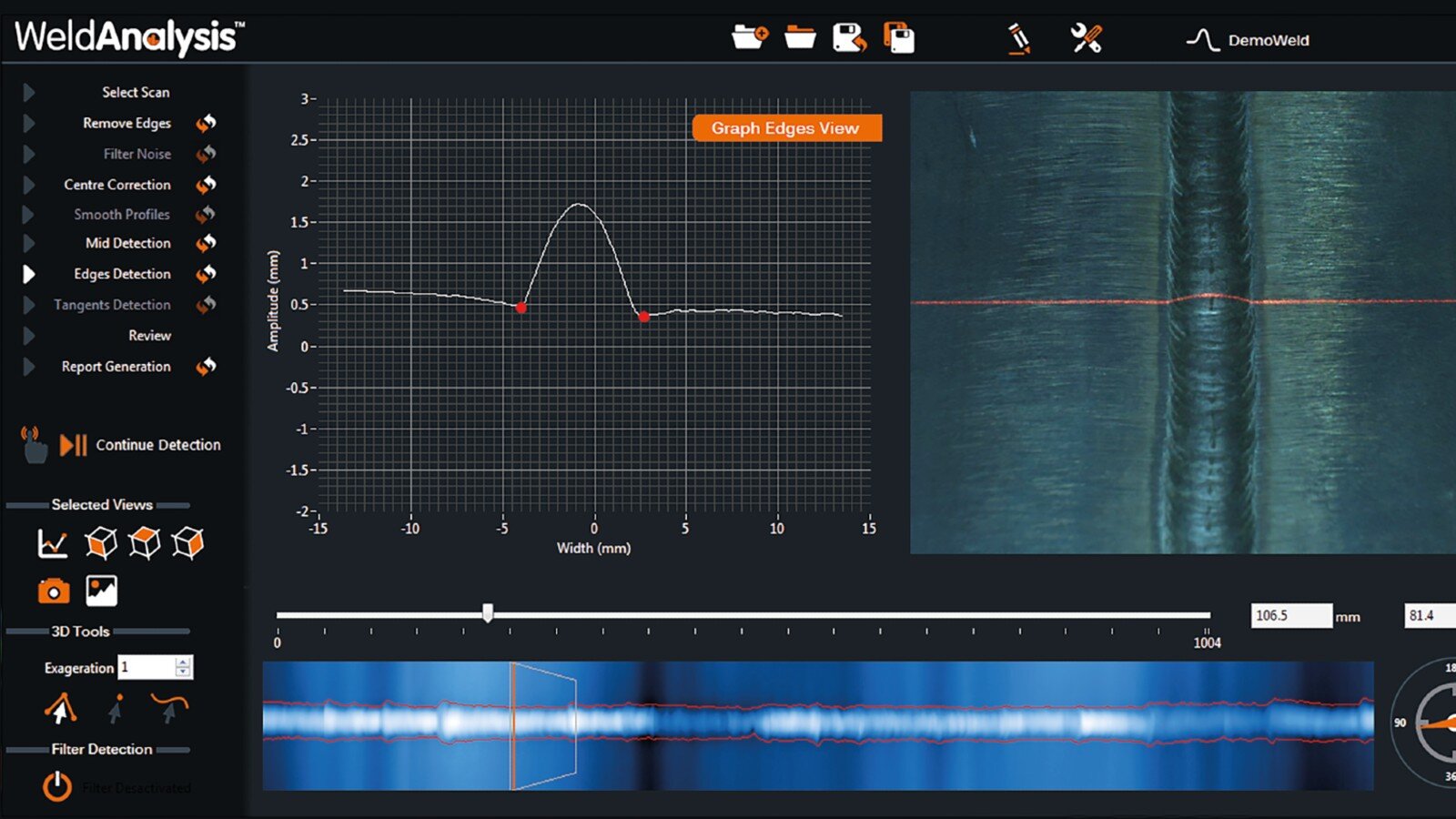This screenshot has width=1456, height=819.
Task: Click the orange camera snapshot icon
Action: point(54,591)
